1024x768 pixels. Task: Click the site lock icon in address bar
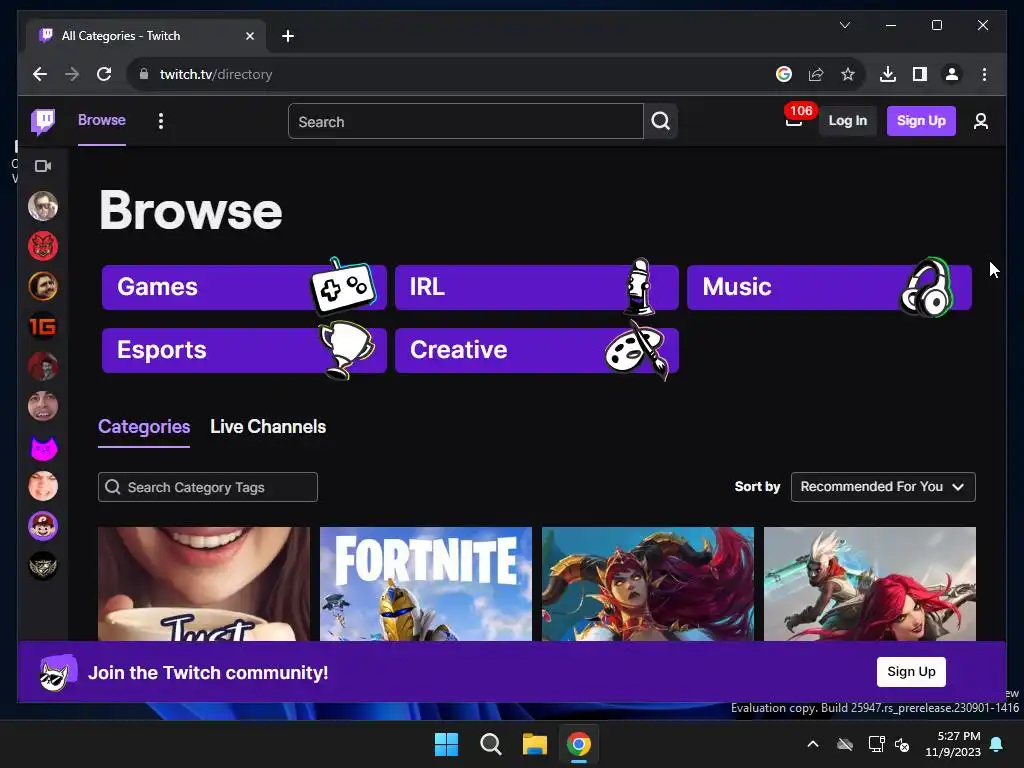coord(144,74)
